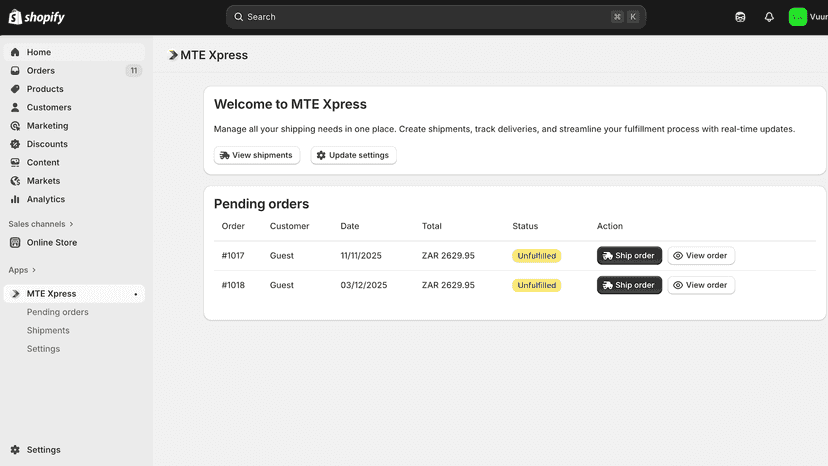Click the sidebar Settings gear icon
This screenshot has height=466, width=828.
tap(15, 450)
